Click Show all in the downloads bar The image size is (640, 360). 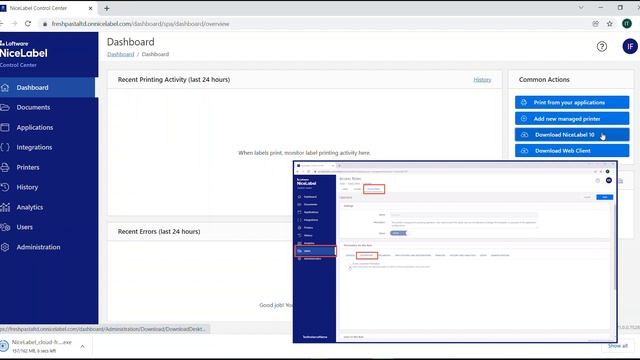(618, 346)
